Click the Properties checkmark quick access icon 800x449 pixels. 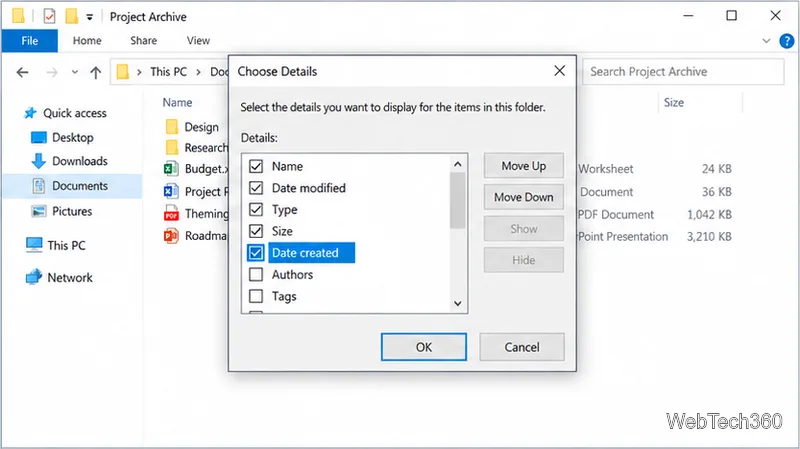(x=49, y=16)
